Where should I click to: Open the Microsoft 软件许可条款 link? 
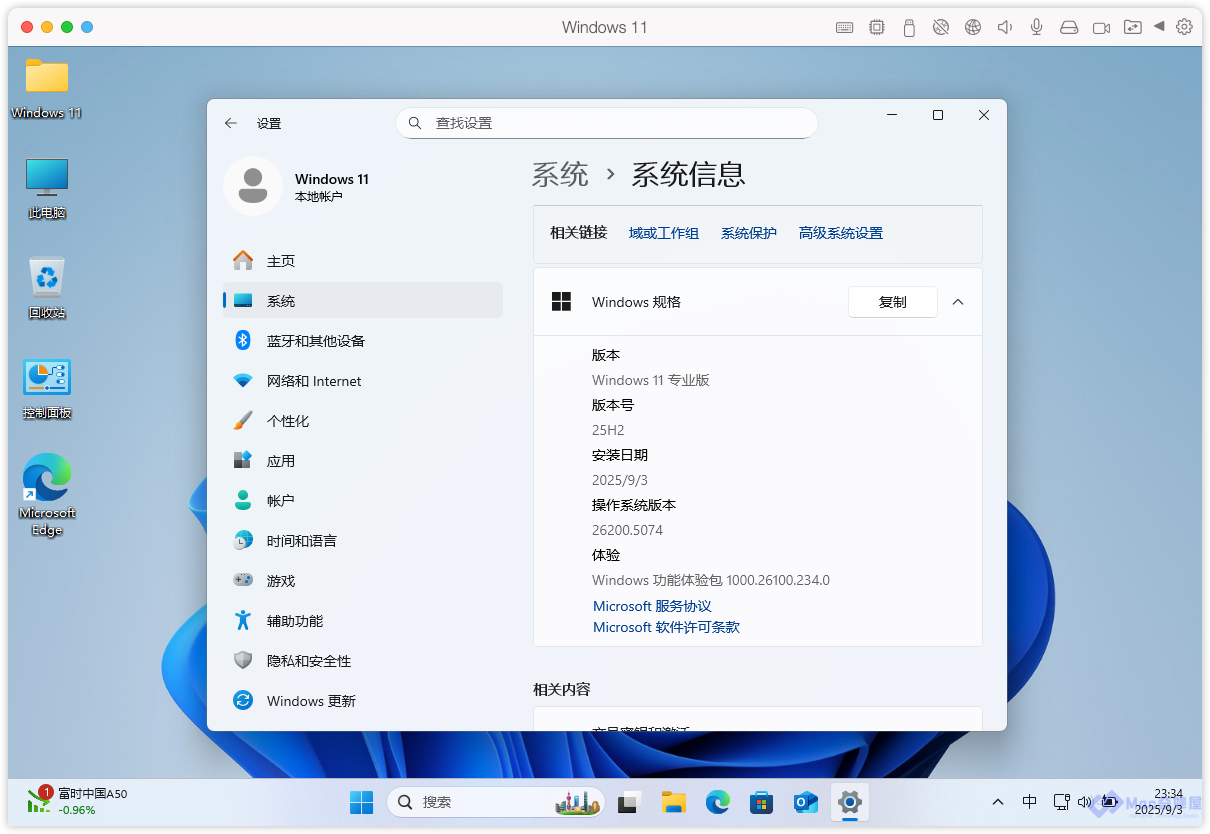tap(666, 627)
